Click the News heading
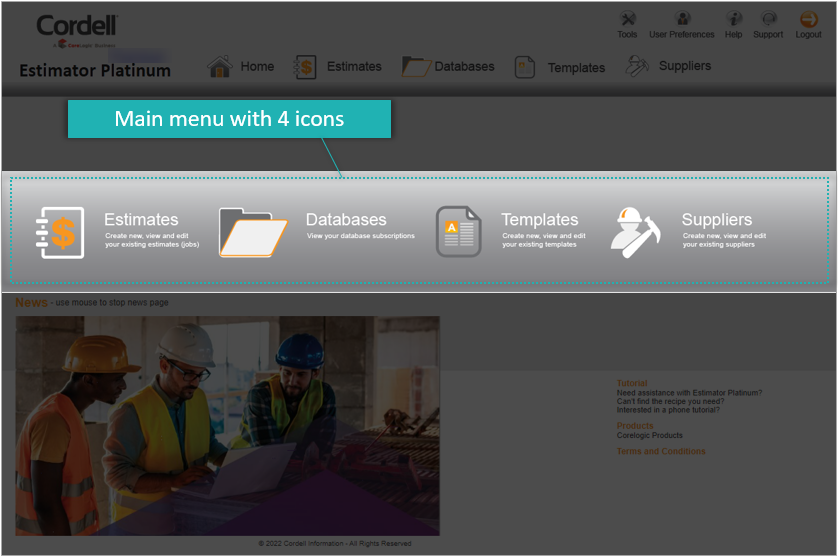Screen dimensions: 838x557 pos(31,303)
